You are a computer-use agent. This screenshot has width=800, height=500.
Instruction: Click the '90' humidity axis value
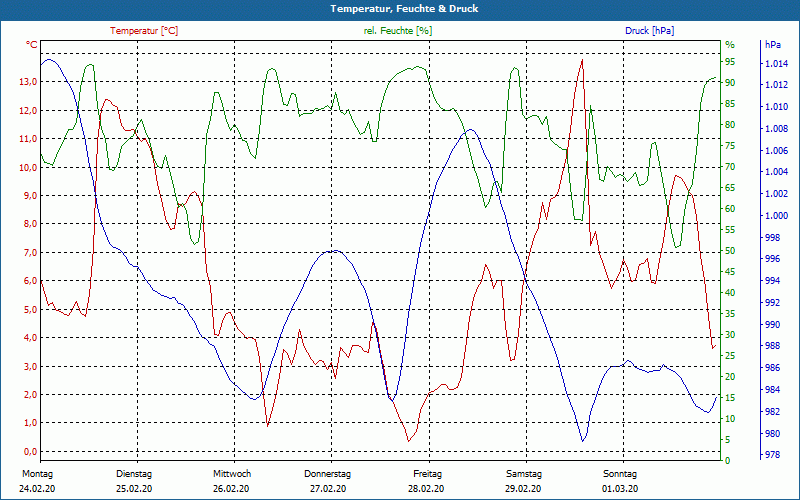[730, 83]
